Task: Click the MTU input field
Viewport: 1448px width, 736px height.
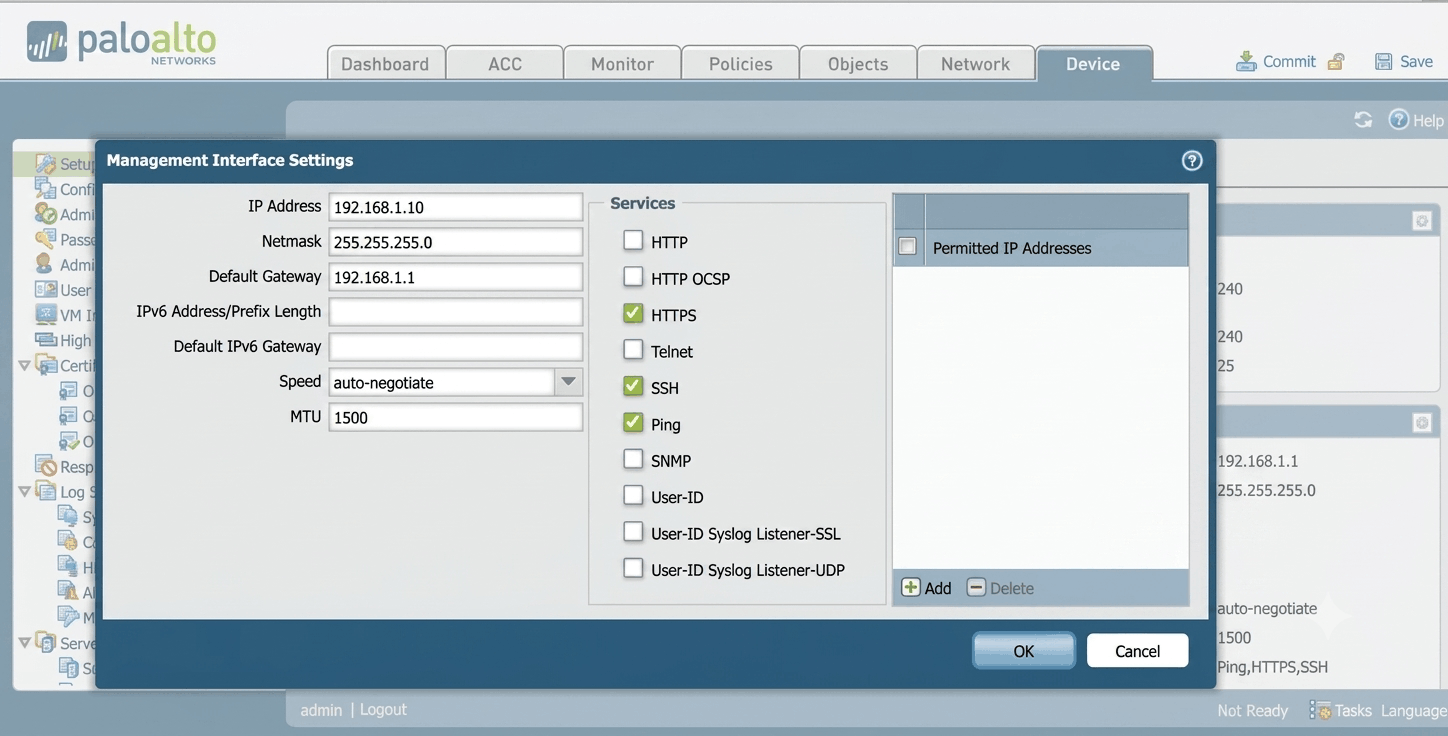Action: [x=455, y=417]
